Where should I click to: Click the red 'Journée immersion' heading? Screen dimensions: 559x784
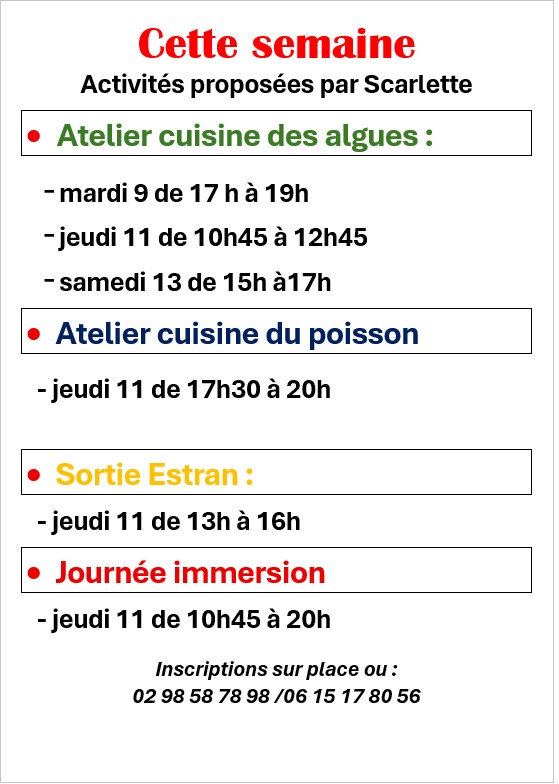point(190,573)
